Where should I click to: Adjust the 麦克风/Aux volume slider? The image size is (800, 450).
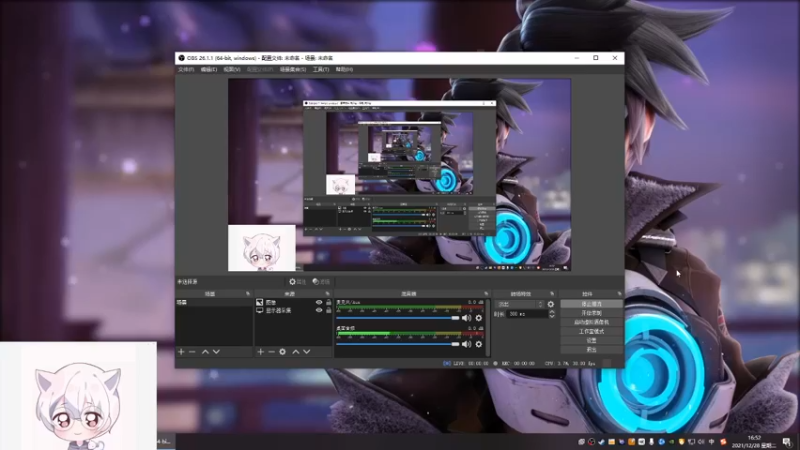pyautogui.click(x=397, y=318)
